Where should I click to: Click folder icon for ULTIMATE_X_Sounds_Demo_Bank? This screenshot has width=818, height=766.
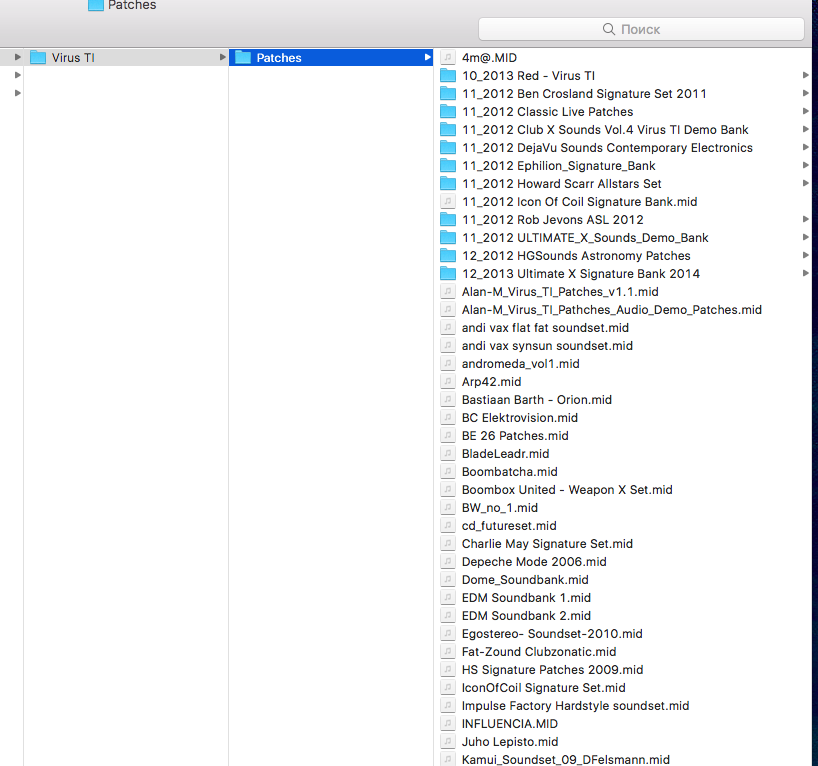pyautogui.click(x=448, y=237)
